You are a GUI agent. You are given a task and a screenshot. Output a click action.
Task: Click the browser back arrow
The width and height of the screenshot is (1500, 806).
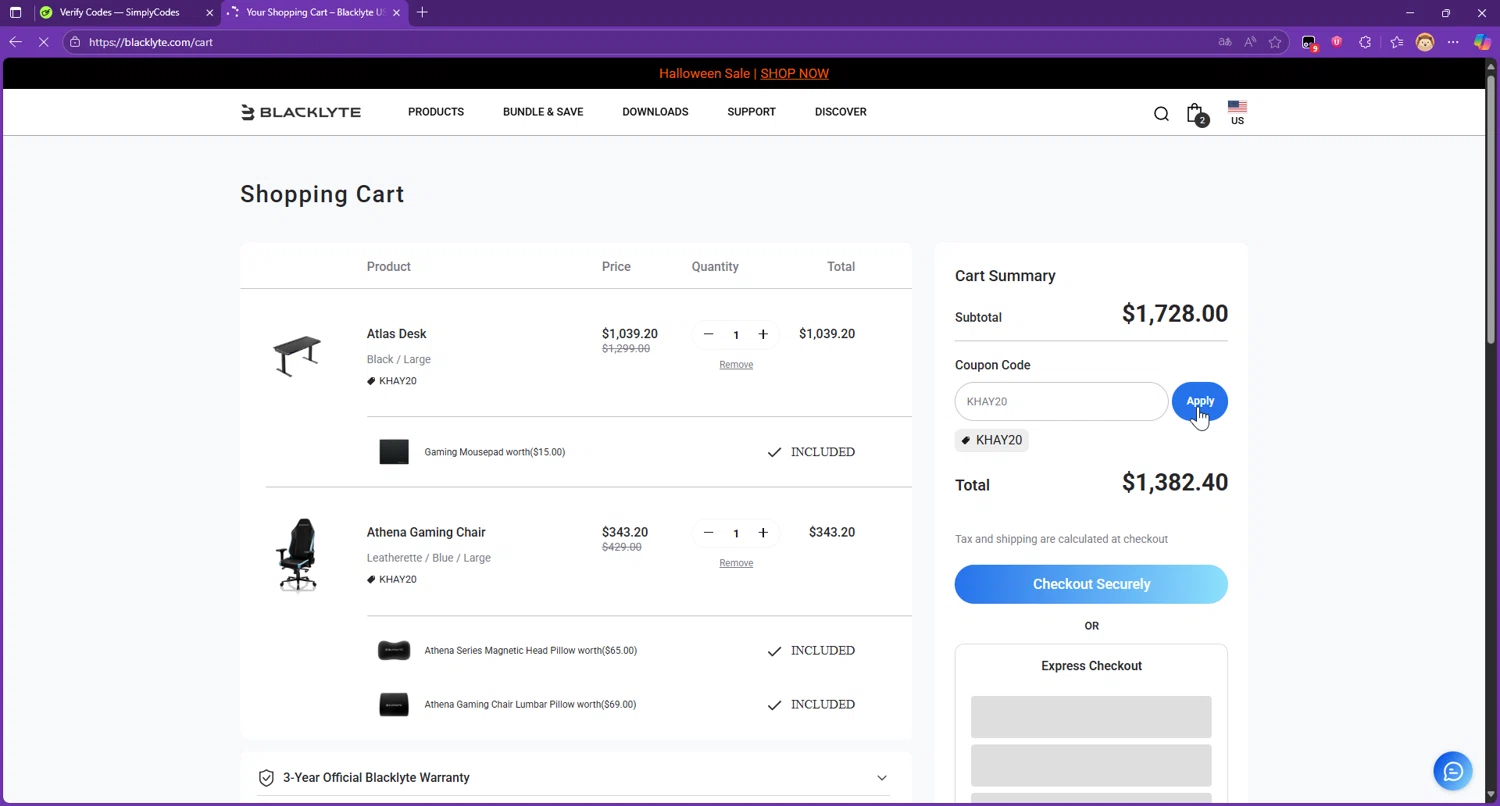[x=15, y=42]
